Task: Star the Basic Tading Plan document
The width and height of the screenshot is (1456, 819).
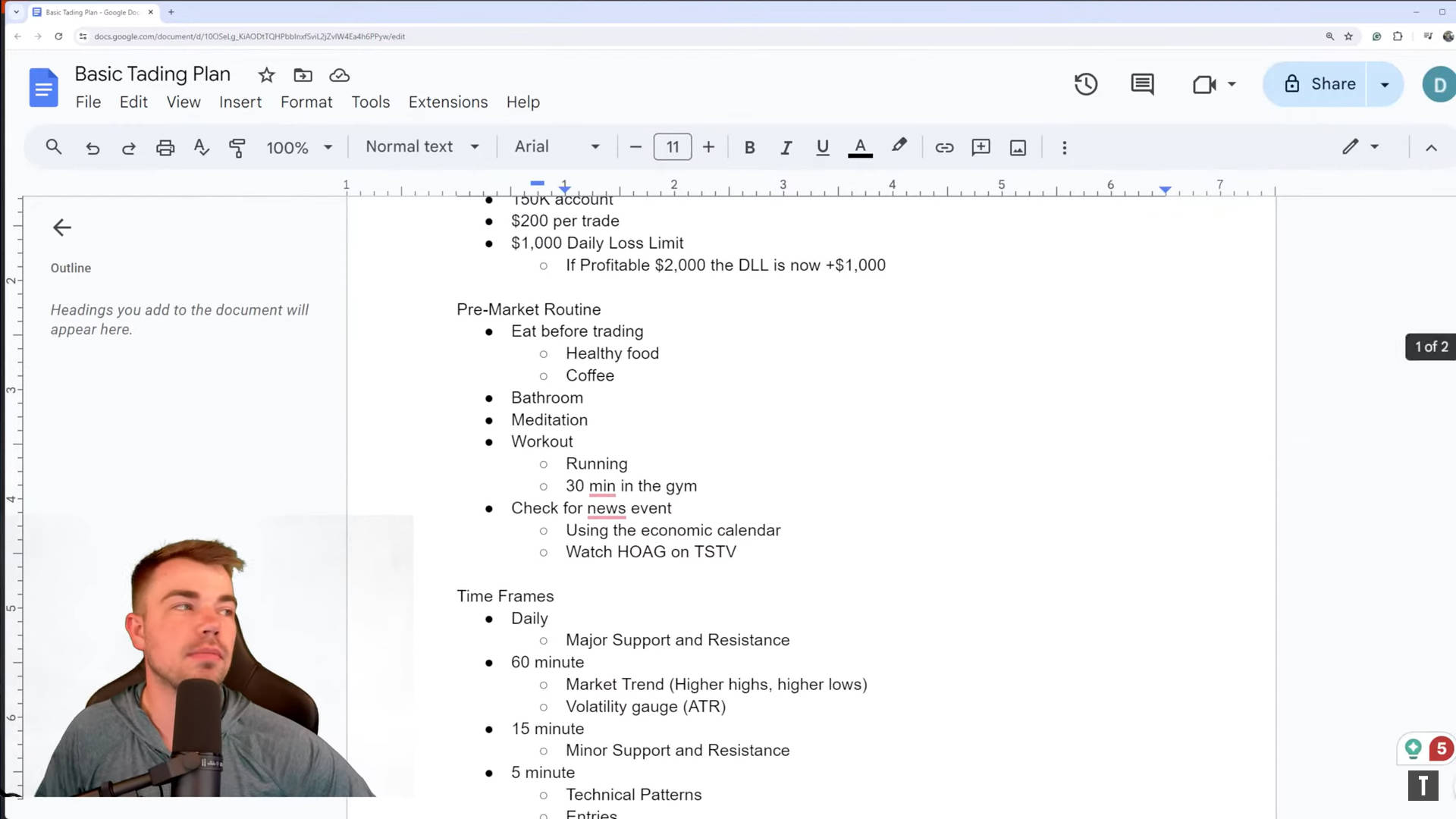Action: (266, 75)
